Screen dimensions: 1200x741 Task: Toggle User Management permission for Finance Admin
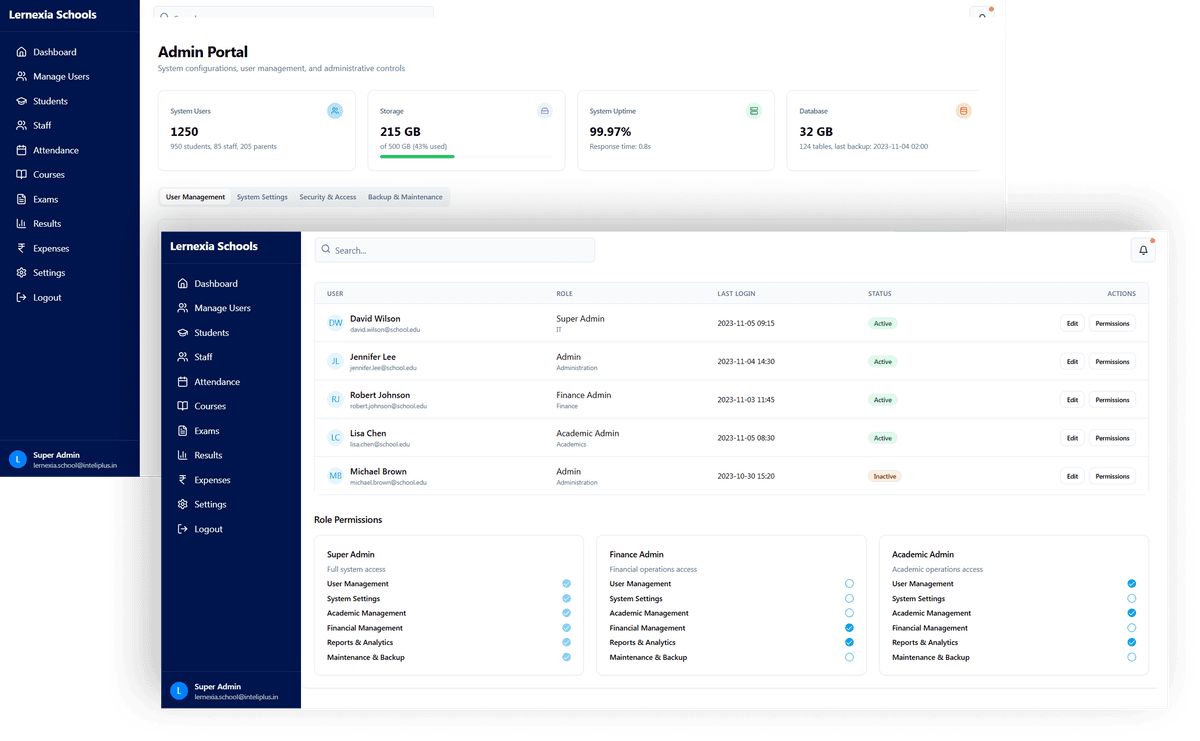[x=849, y=583]
